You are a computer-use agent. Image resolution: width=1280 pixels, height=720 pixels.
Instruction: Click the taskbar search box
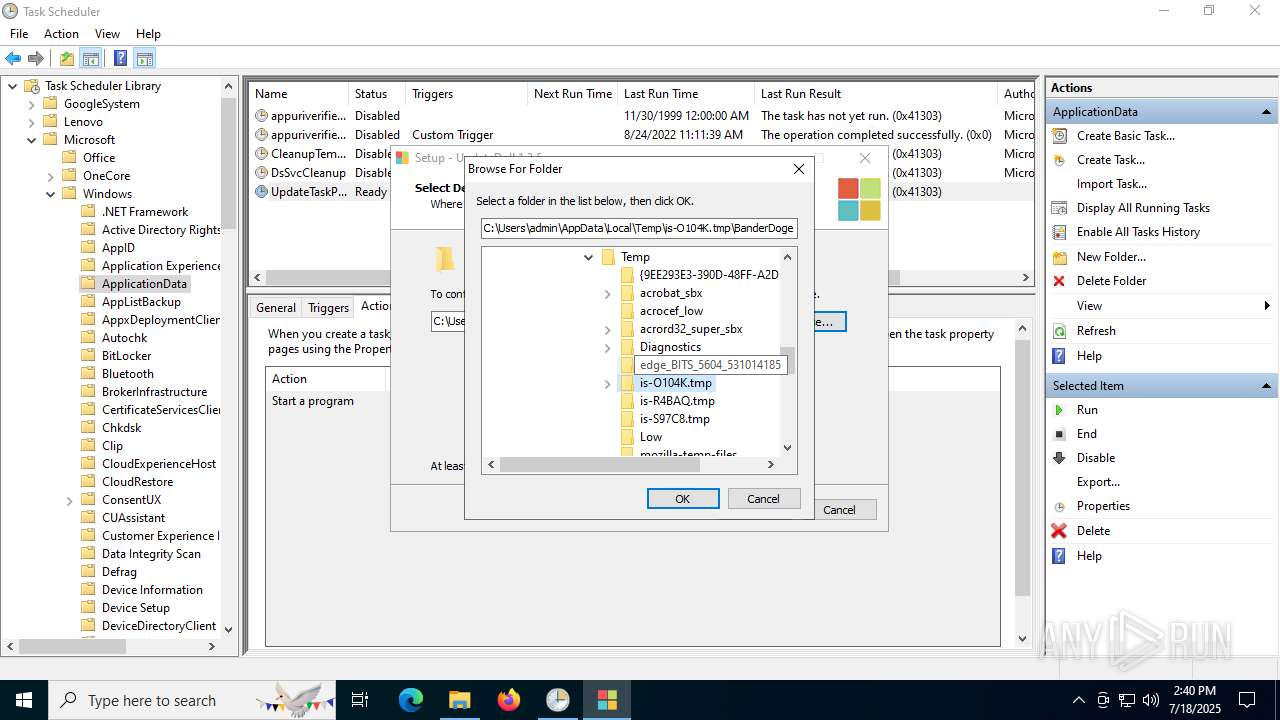coord(193,700)
